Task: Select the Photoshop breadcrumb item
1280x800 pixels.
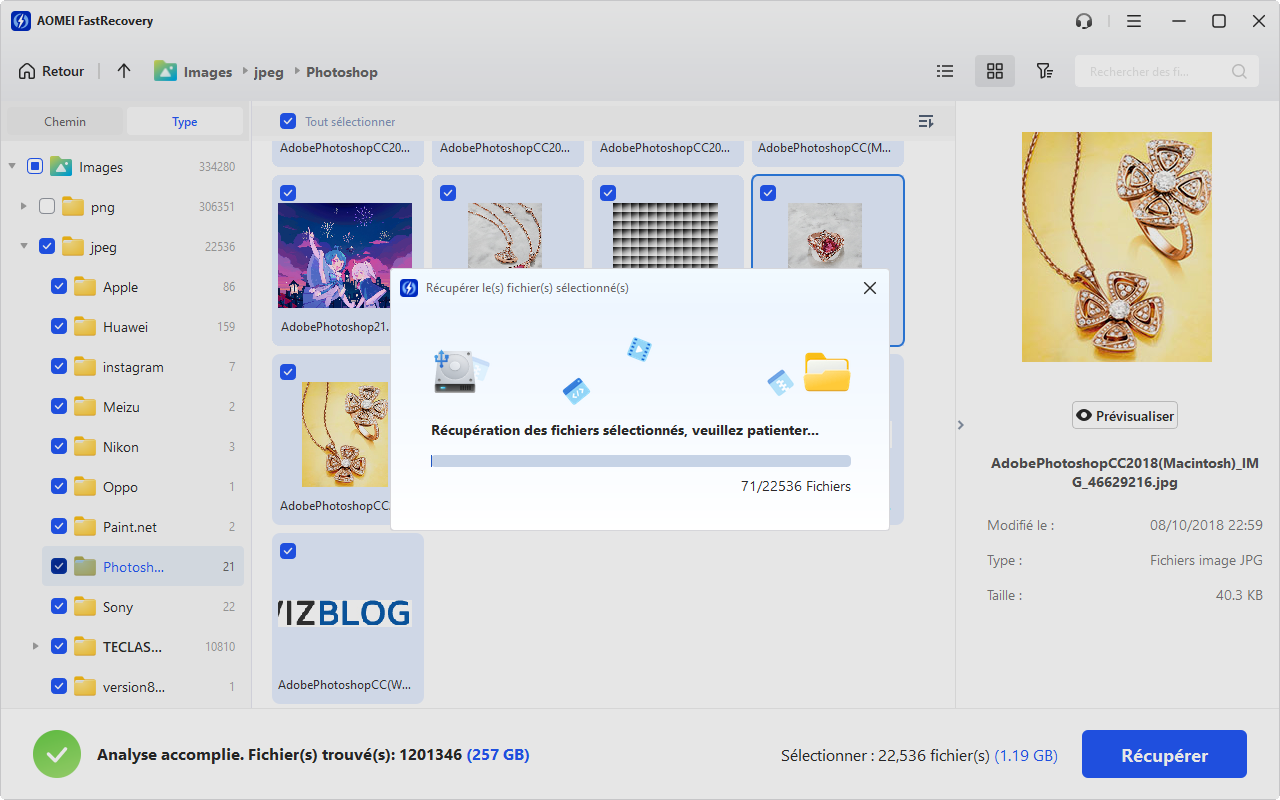Action: pyautogui.click(x=342, y=72)
